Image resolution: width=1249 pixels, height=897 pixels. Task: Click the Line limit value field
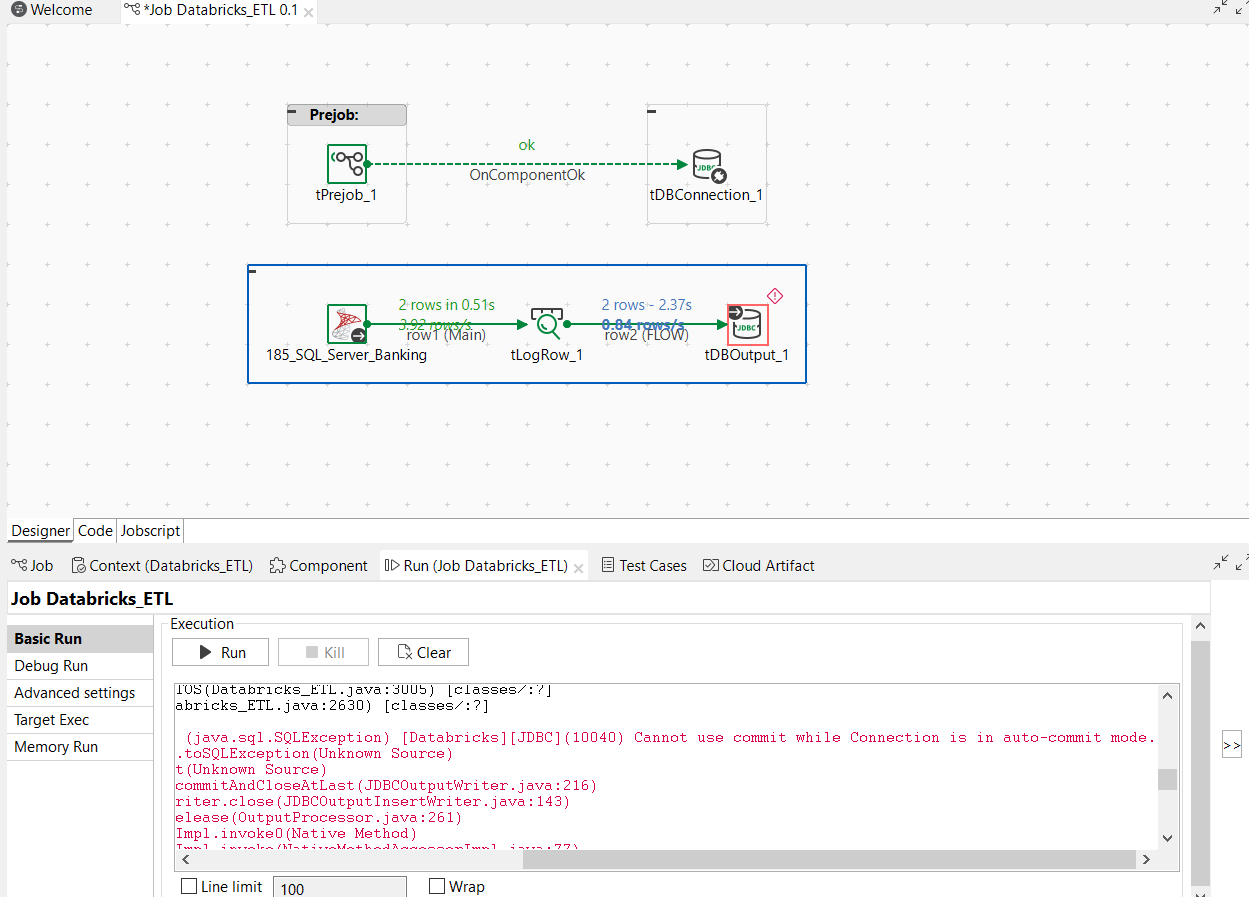tap(339, 888)
